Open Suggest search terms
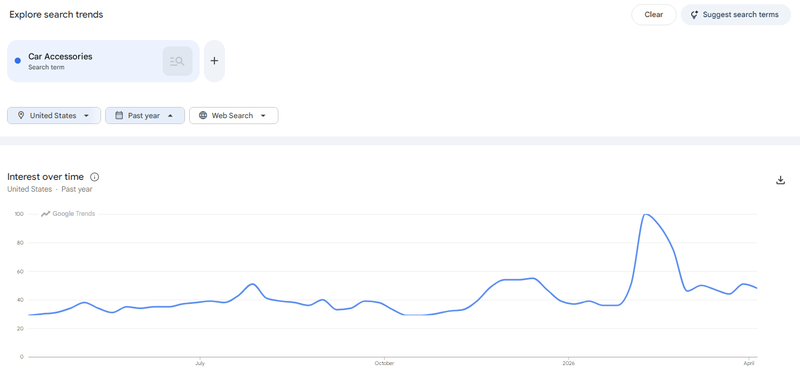The height and width of the screenshot is (378, 800). (x=736, y=15)
